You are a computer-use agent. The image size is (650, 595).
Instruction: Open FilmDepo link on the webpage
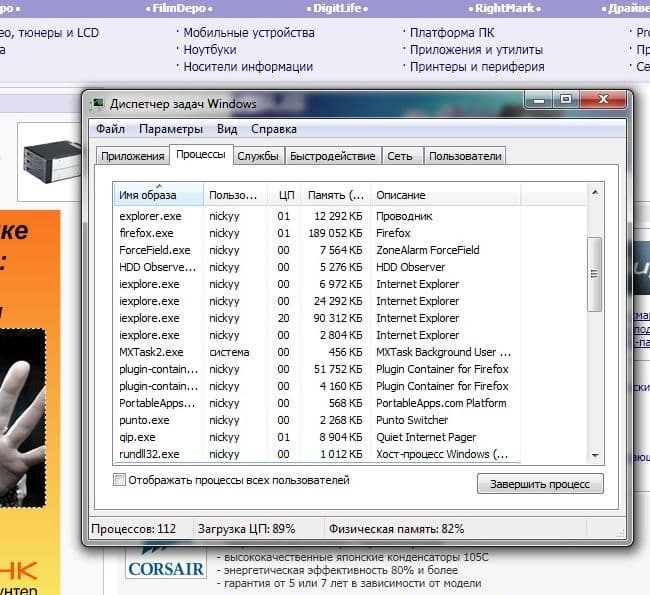coord(179,8)
